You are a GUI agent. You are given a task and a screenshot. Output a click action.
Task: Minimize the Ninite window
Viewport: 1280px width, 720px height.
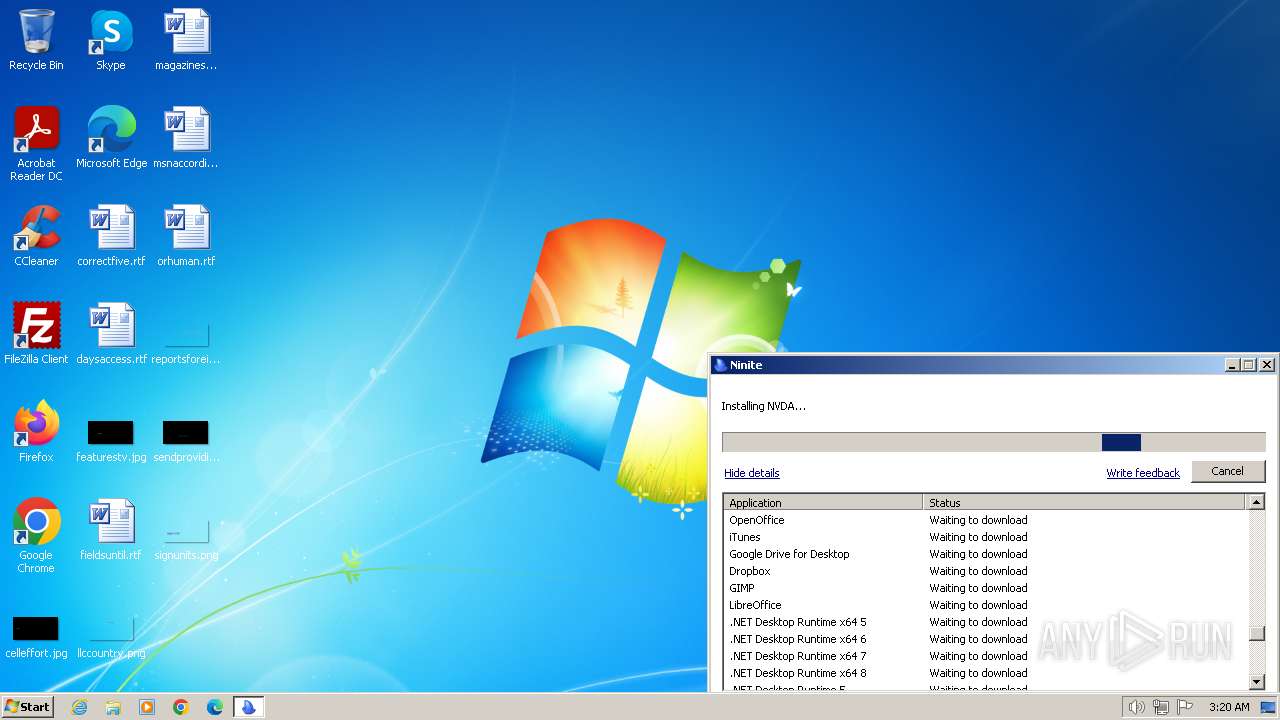coord(1232,365)
